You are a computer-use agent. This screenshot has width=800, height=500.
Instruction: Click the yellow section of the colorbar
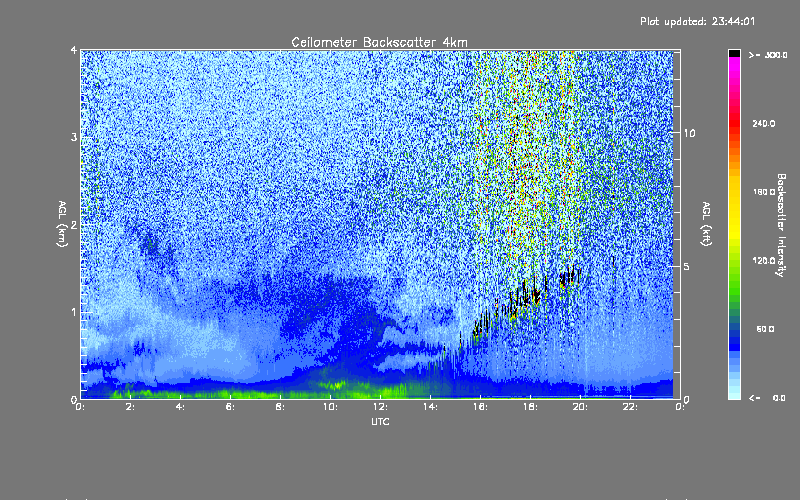[734, 212]
